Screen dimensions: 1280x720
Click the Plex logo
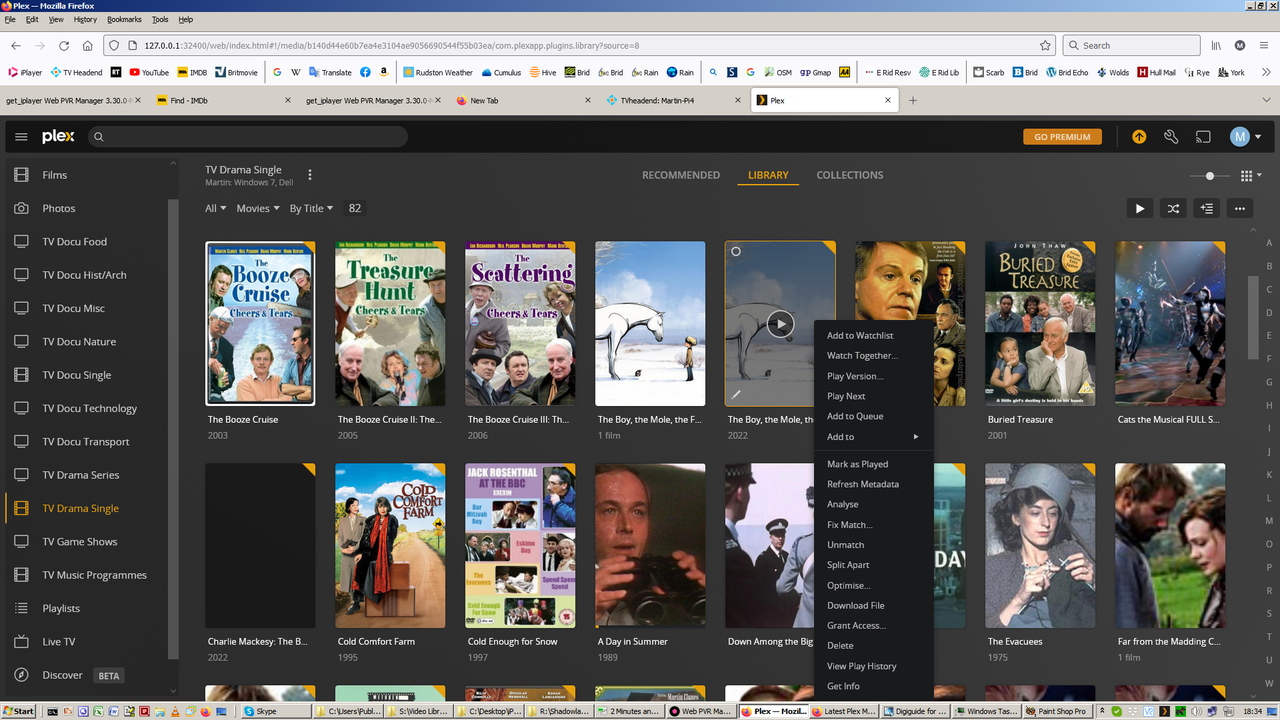[58, 137]
